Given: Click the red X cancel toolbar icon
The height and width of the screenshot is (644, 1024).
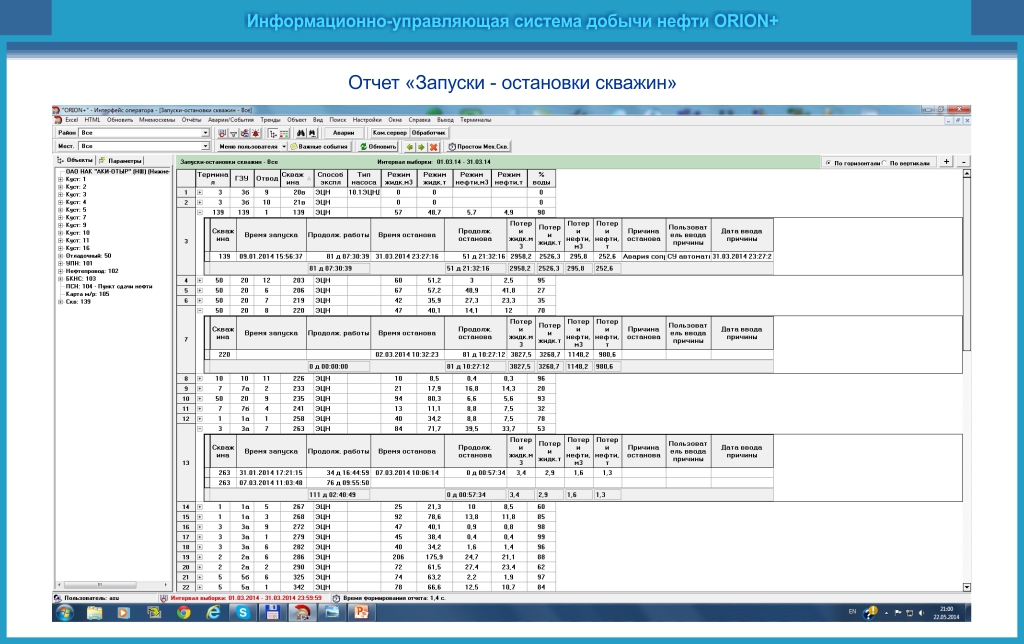Looking at the screenshot, I should click(x=433, y=147).
